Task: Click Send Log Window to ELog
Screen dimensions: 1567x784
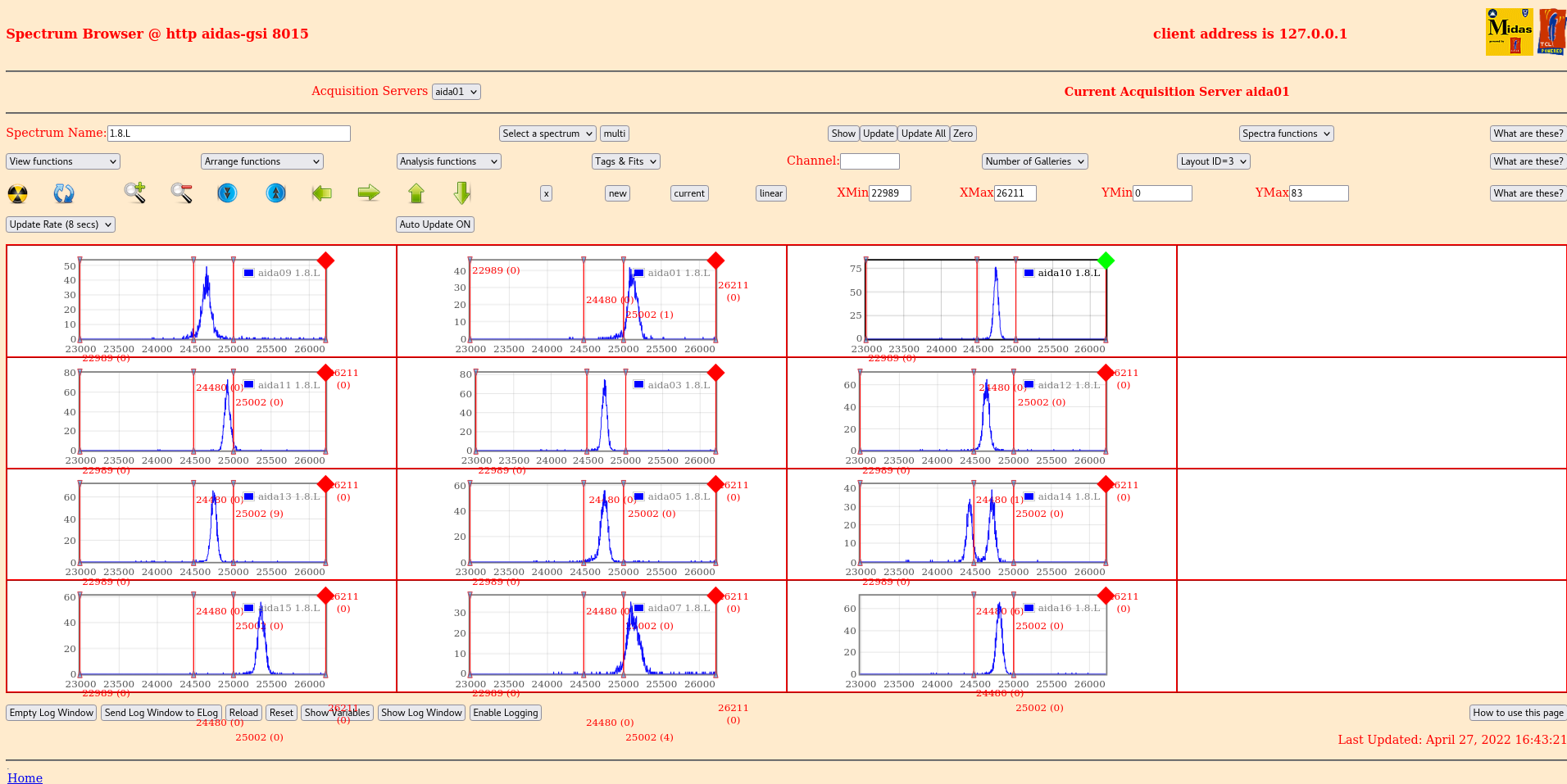Action: [x=161, y=713]
